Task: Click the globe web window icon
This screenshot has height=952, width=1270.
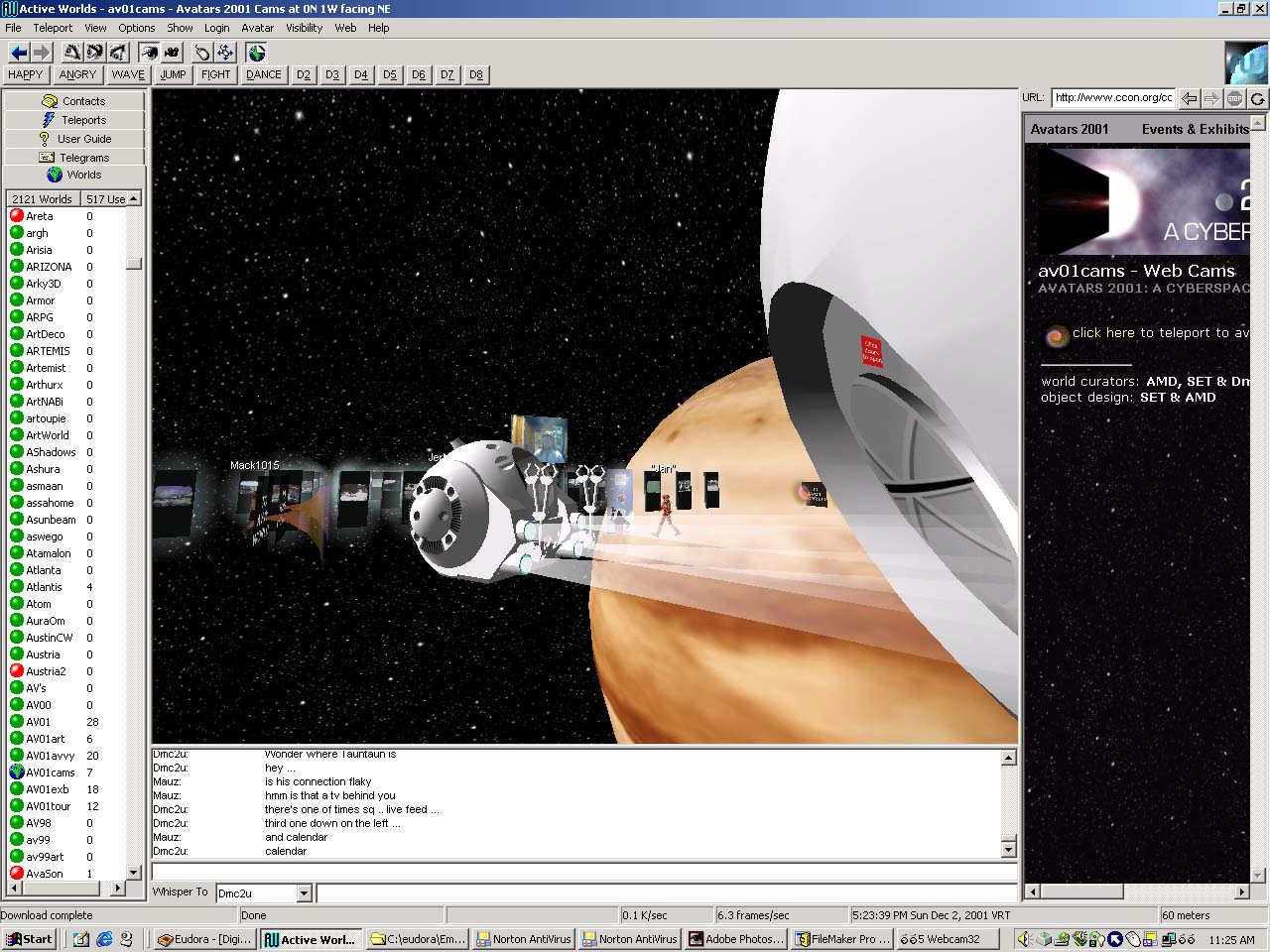Action: coord(257,53)
